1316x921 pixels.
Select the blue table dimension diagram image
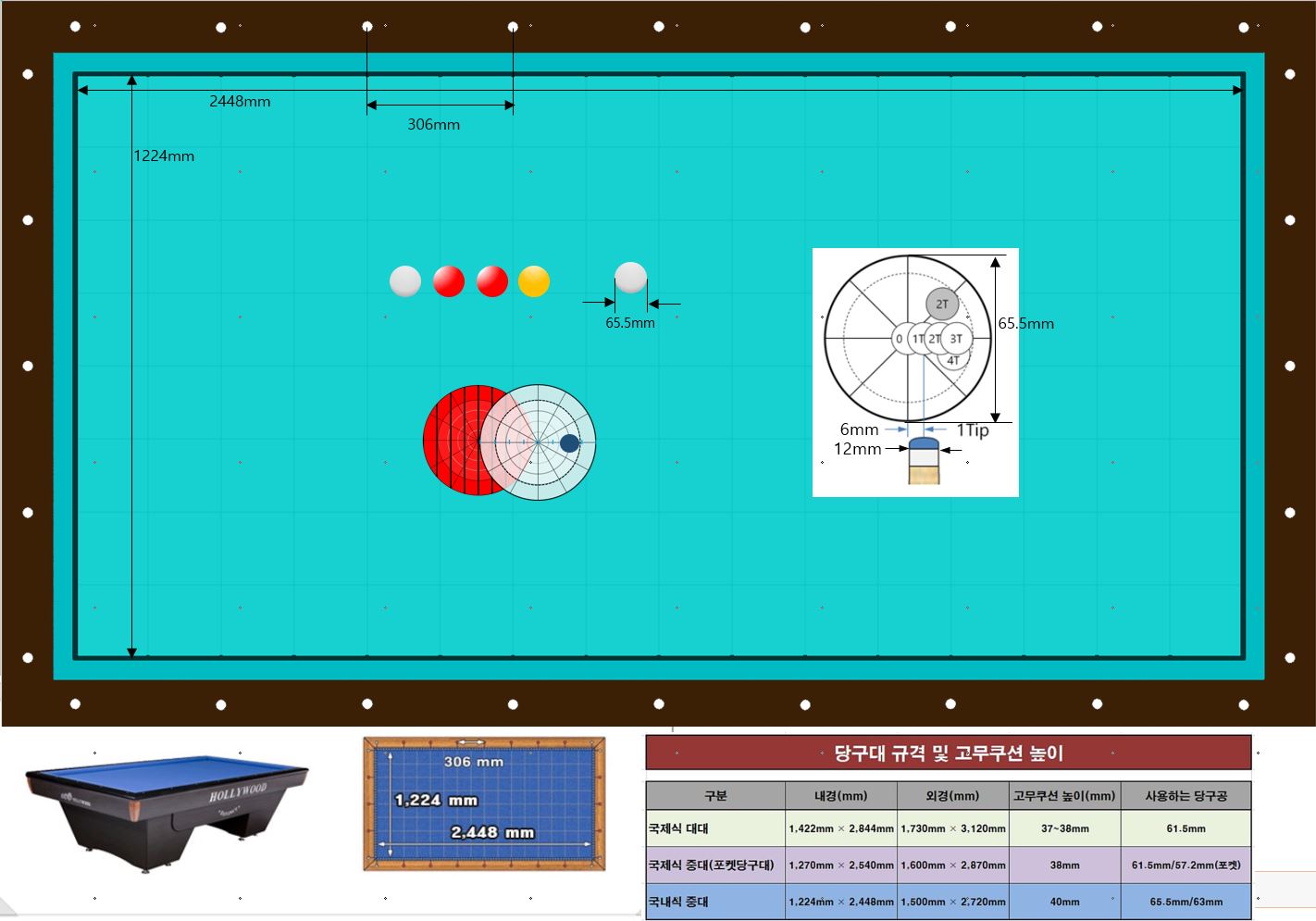click(x=484, y=803)
